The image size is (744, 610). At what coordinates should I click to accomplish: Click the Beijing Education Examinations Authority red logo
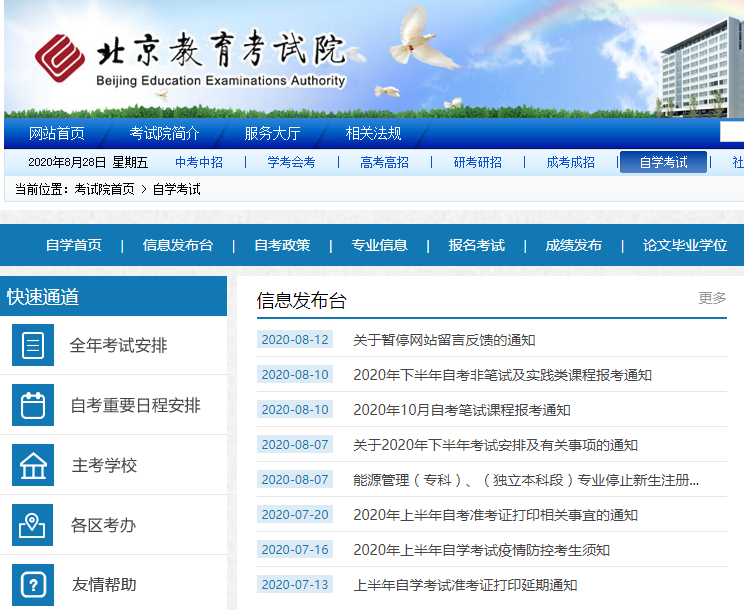60,58
